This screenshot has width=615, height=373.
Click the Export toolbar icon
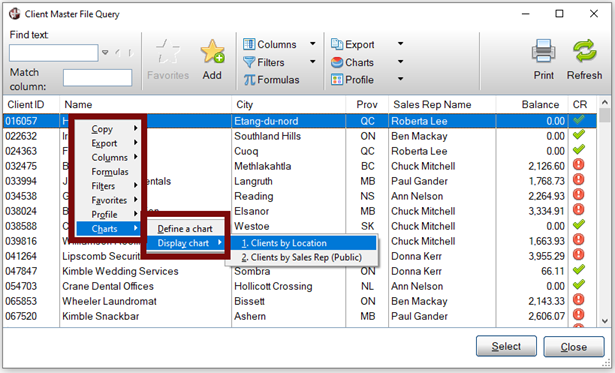[x=337, y=44]
